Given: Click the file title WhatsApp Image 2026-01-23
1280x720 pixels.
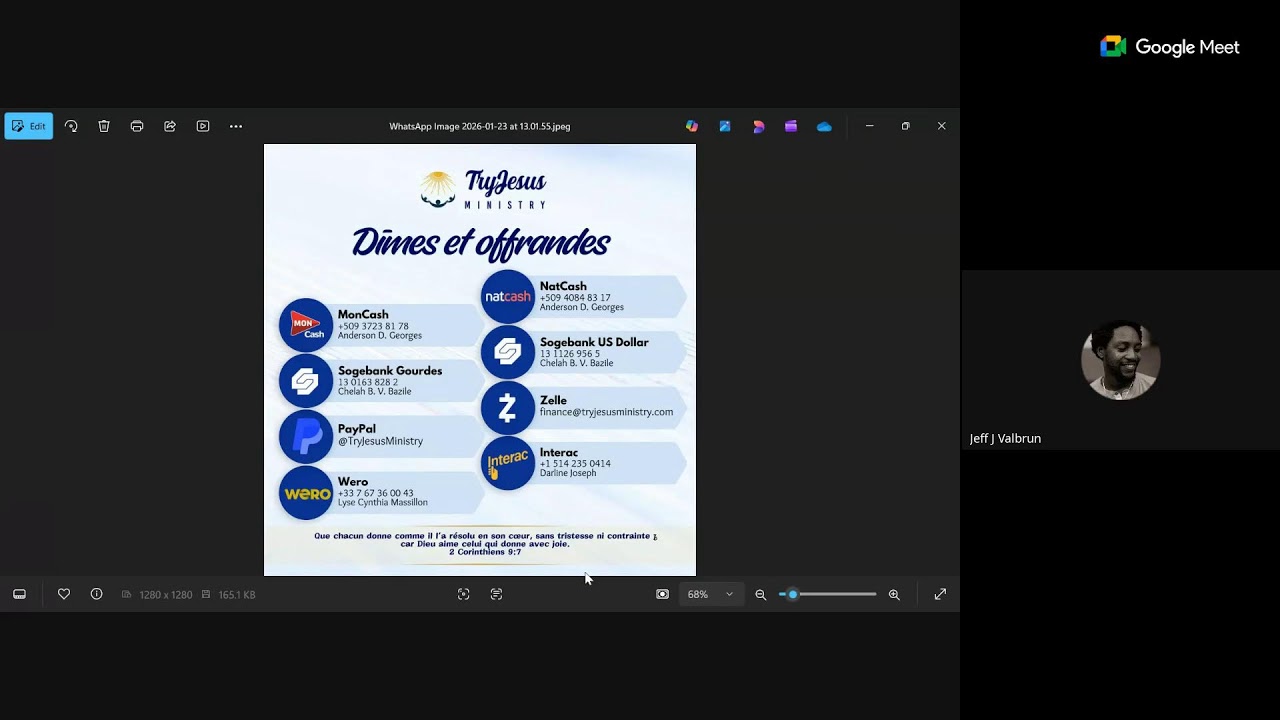Looking at the screenshot, I should coord(480,126).
